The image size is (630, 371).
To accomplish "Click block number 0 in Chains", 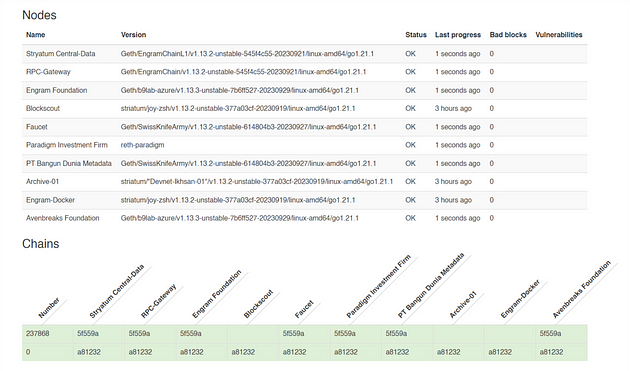I will [x=28, y=352].
